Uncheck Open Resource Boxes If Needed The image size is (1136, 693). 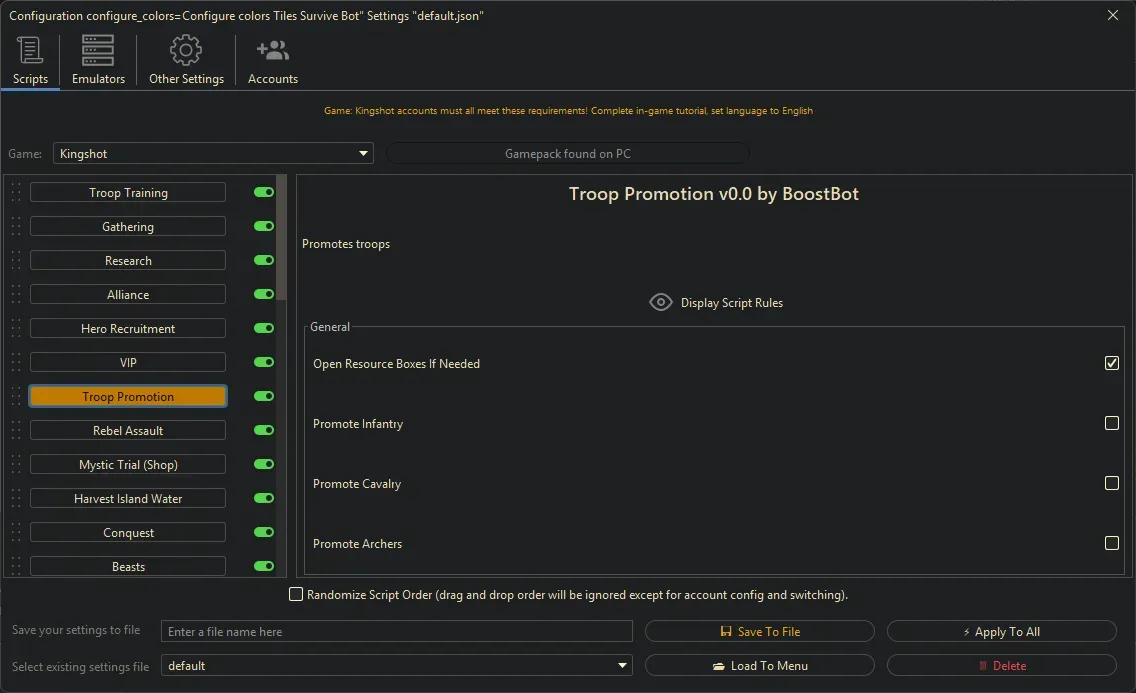click(x=1111, y=364)
